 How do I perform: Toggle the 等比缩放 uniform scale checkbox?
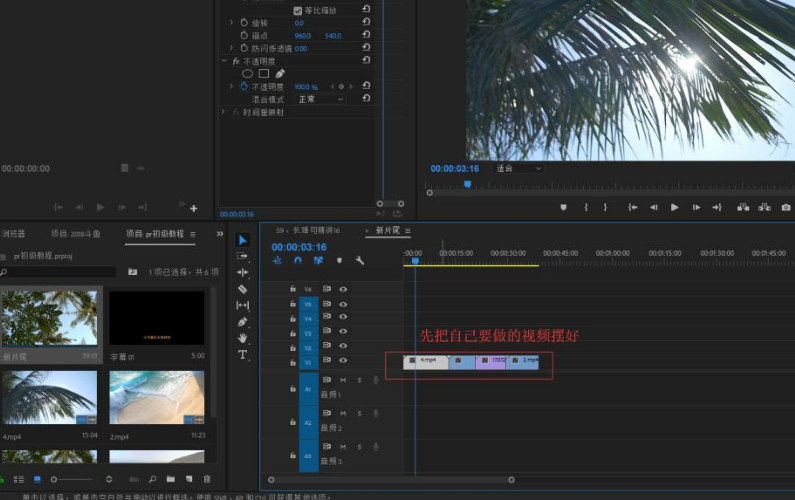(x=298, y=11)
